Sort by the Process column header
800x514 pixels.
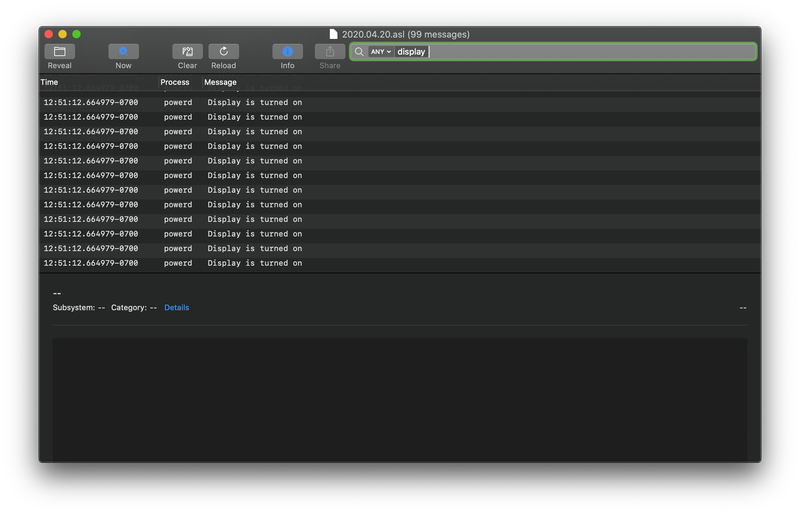coord(174,82)
